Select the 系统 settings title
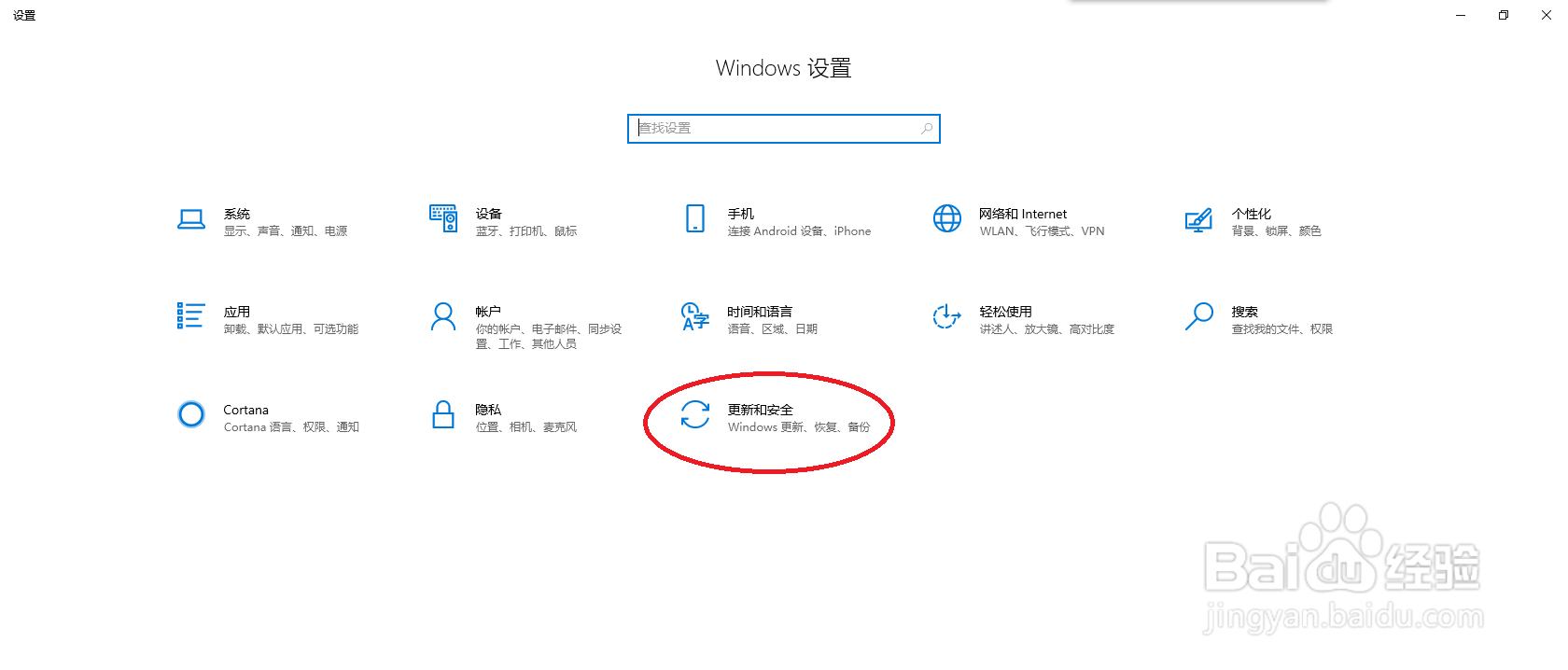1568x670 pixels. (237, 214)
